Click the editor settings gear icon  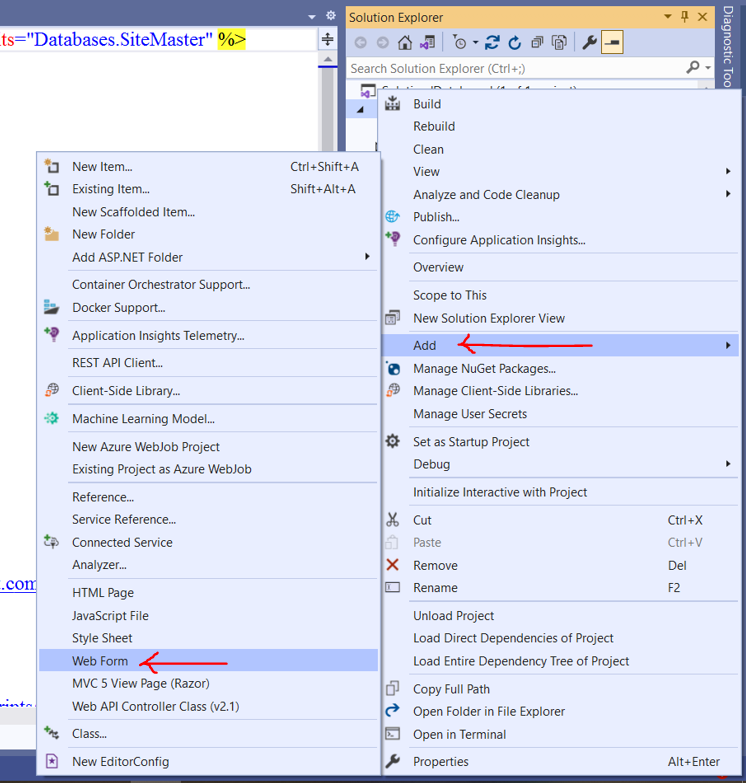(x=331, y=15)
